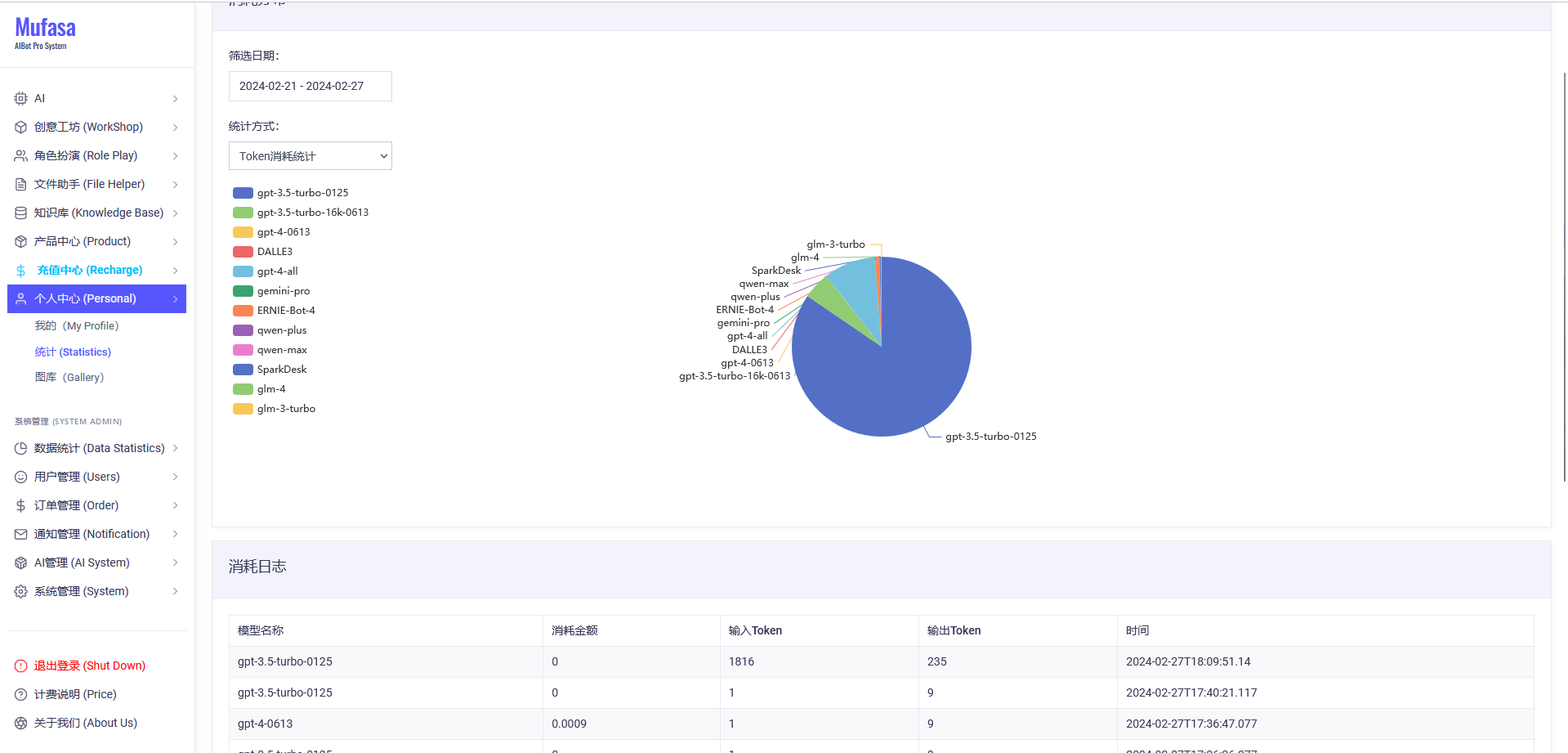Click the Knowledge Base database icon
This screenshot has height=753, width=1568.
click(x=21, y=213)
